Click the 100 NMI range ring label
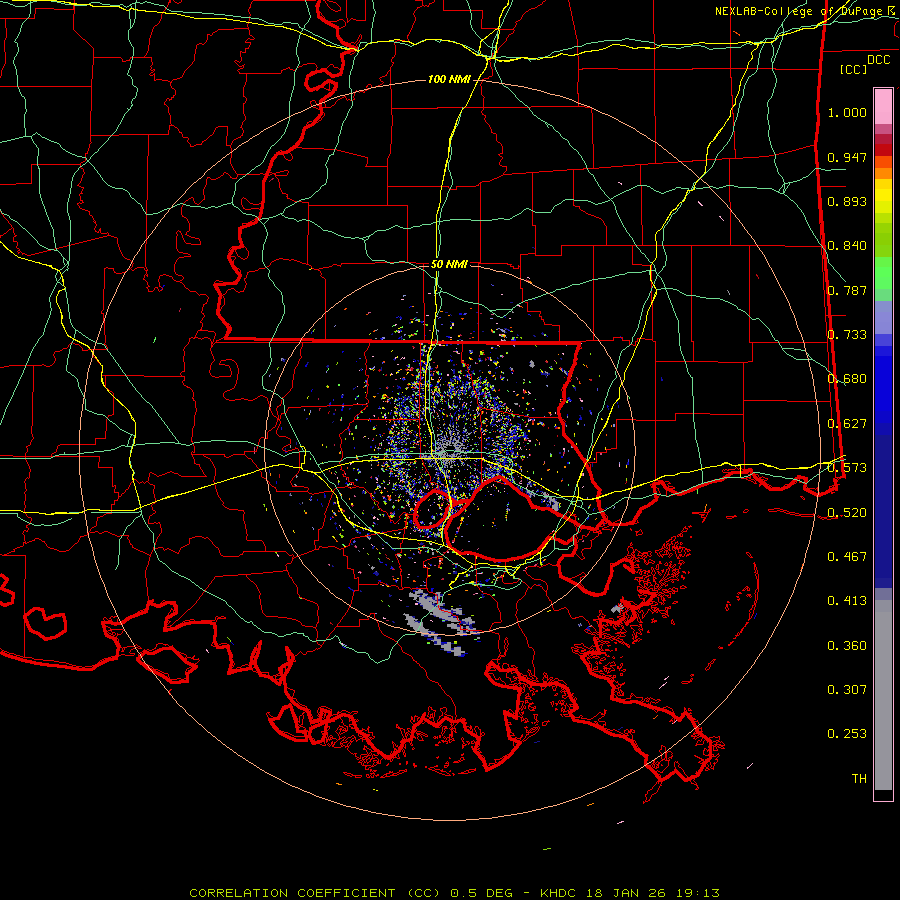 449,79
